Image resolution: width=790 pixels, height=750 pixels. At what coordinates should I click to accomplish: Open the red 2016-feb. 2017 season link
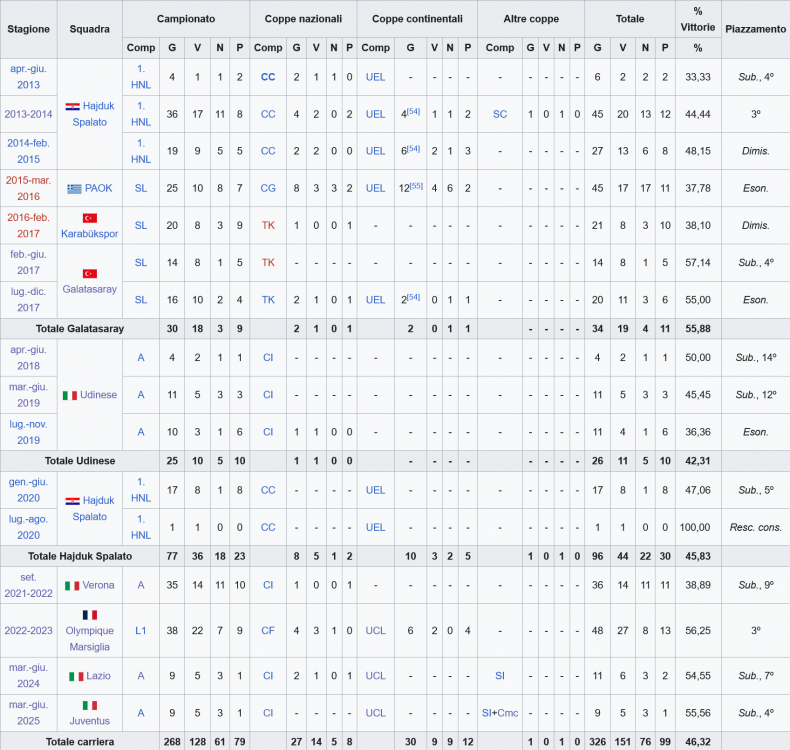click(x=28, y=226)
